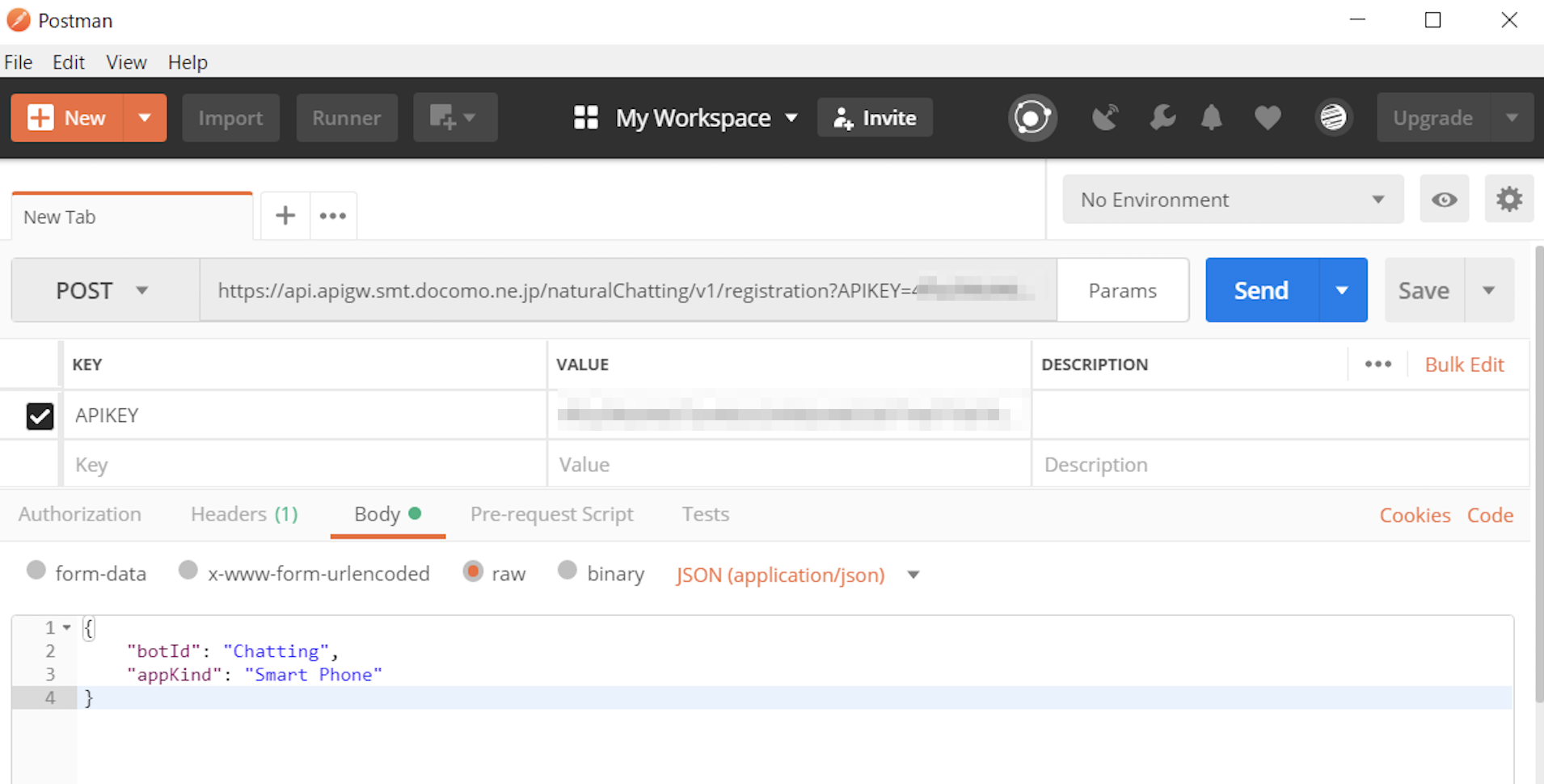Viewport: 1544px width, 784px height.
Task: Open the wrench settings icon
Action: [1162, 118]
